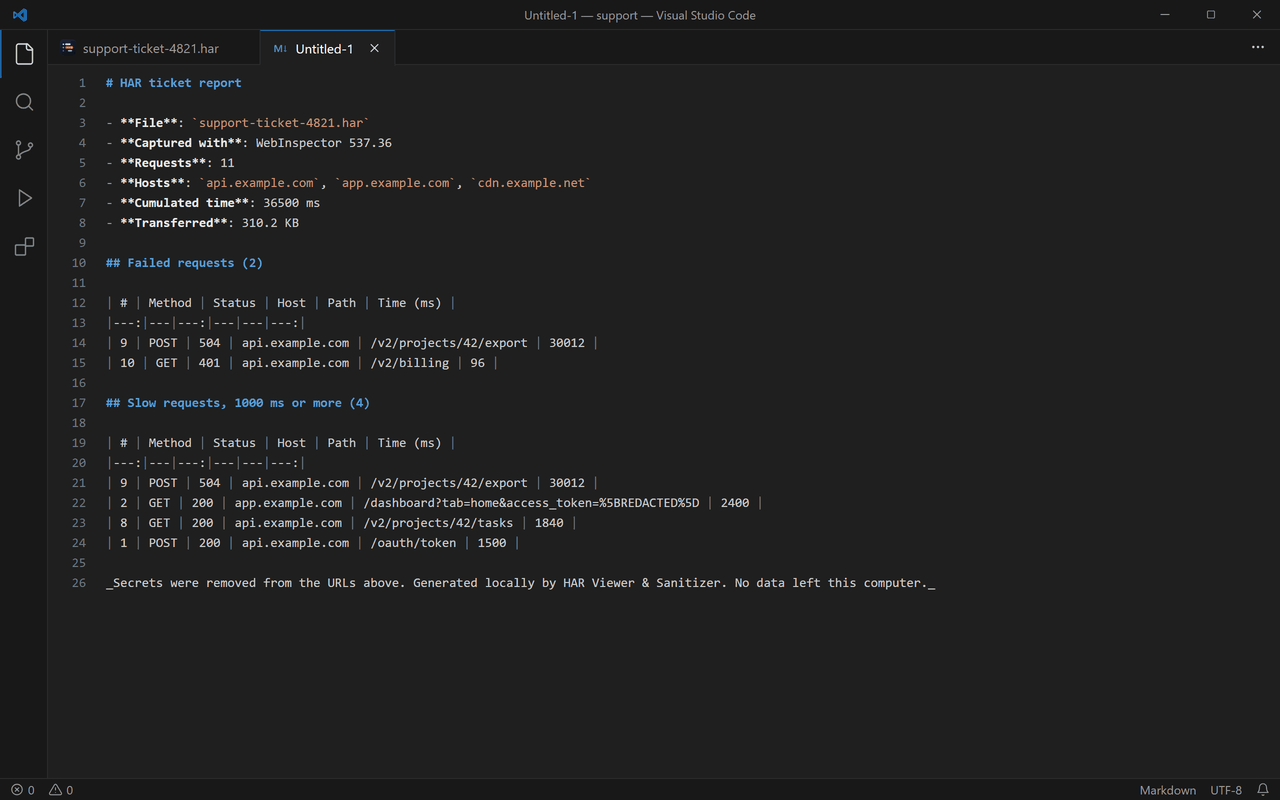
Task: Switch to the support-ticket-4821.har tab
Action: (151, 48)
